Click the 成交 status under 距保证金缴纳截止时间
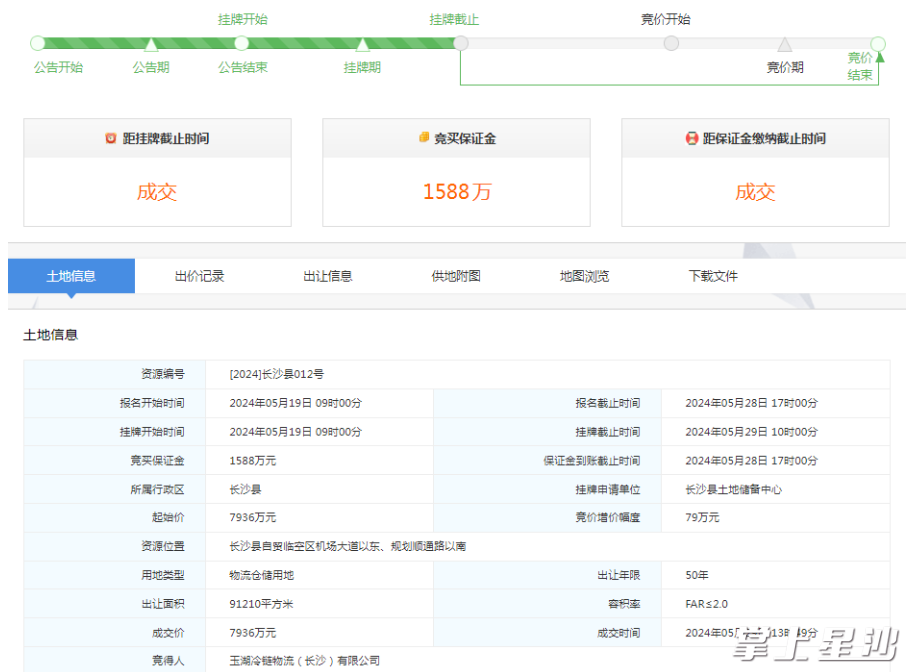 (755, 192)
